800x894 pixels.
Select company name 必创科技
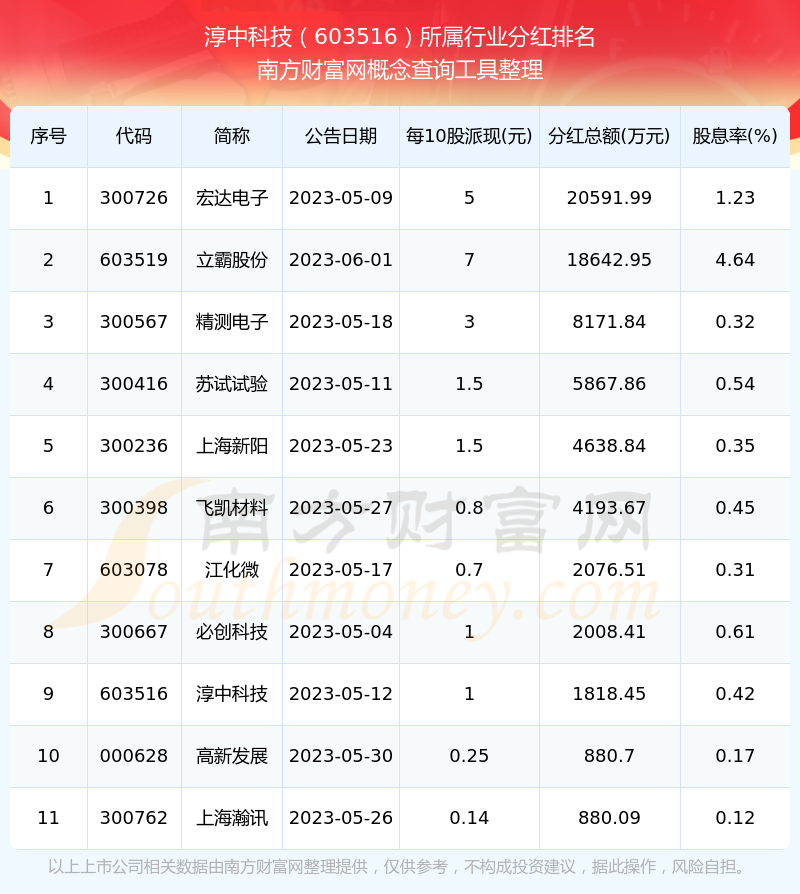coord(232,632)
